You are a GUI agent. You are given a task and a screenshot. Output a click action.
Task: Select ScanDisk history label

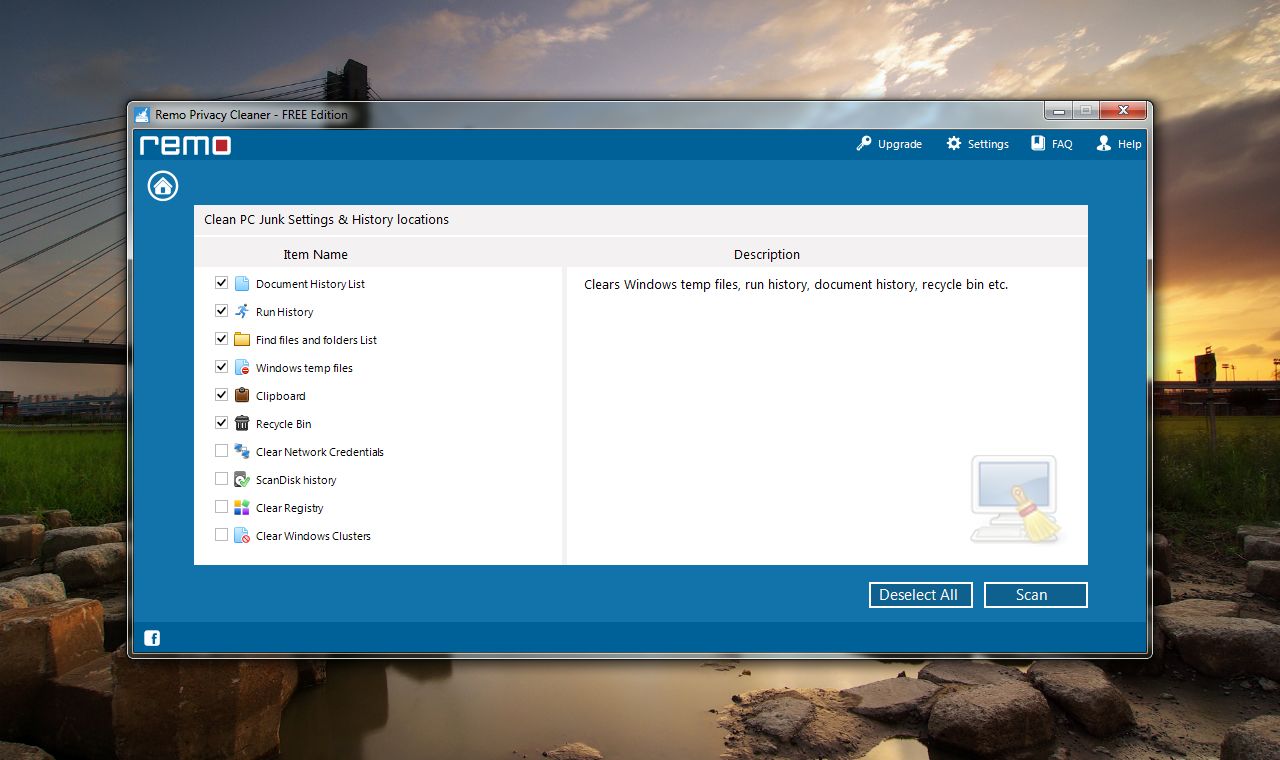[x=296, y=480]
